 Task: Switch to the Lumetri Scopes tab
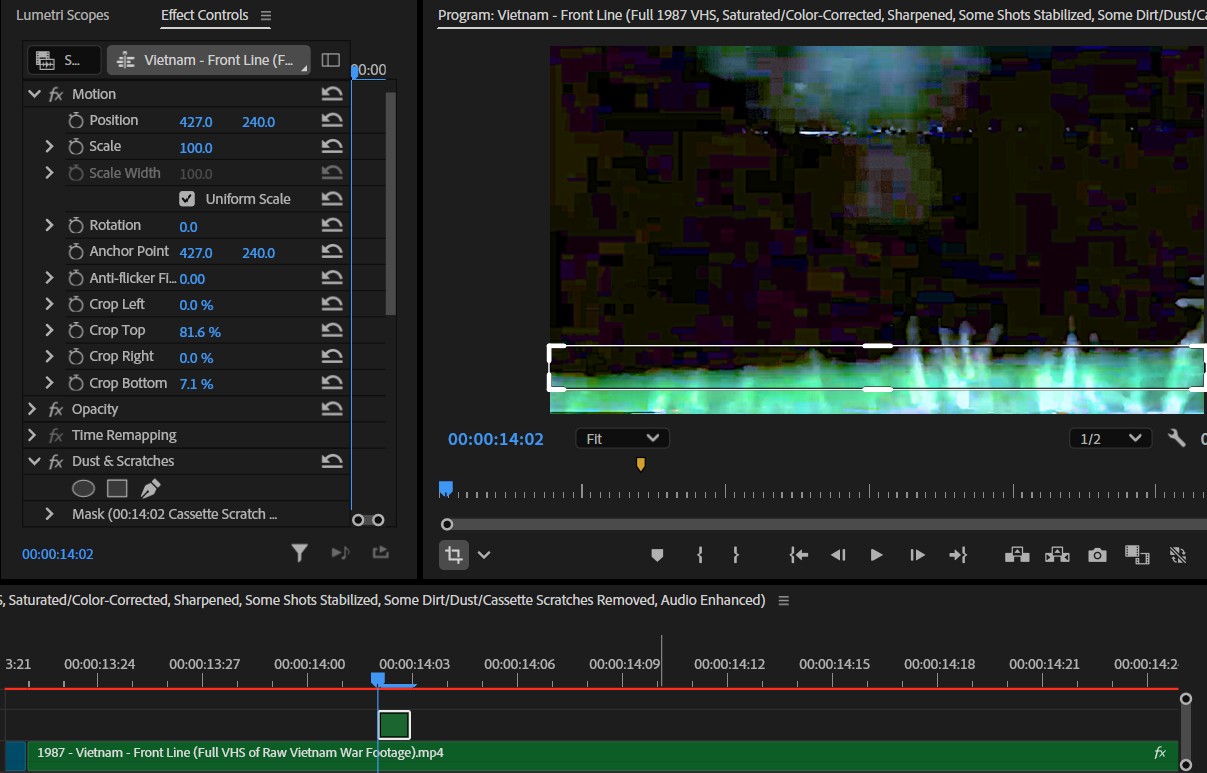pyautogui.click(x=63, y=16)
